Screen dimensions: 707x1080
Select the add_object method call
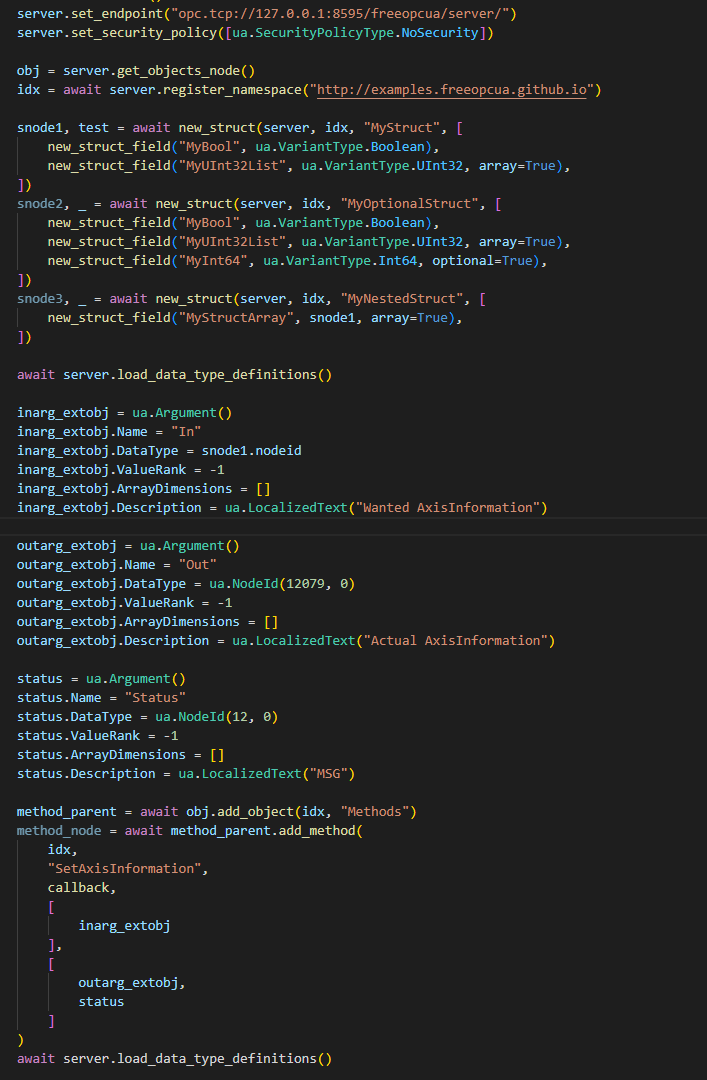coord(256,811)
